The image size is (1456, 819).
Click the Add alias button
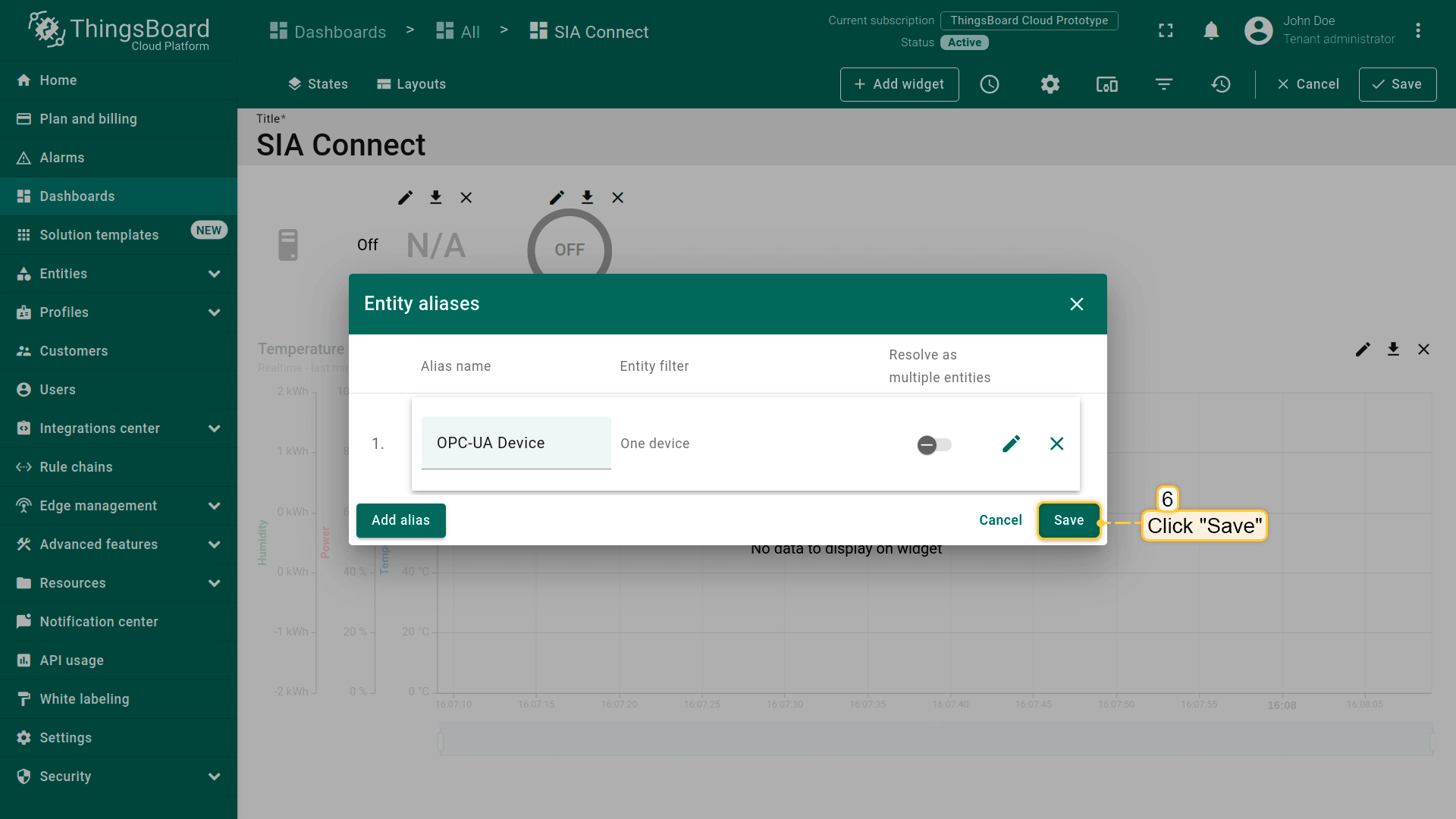point(400,520)
